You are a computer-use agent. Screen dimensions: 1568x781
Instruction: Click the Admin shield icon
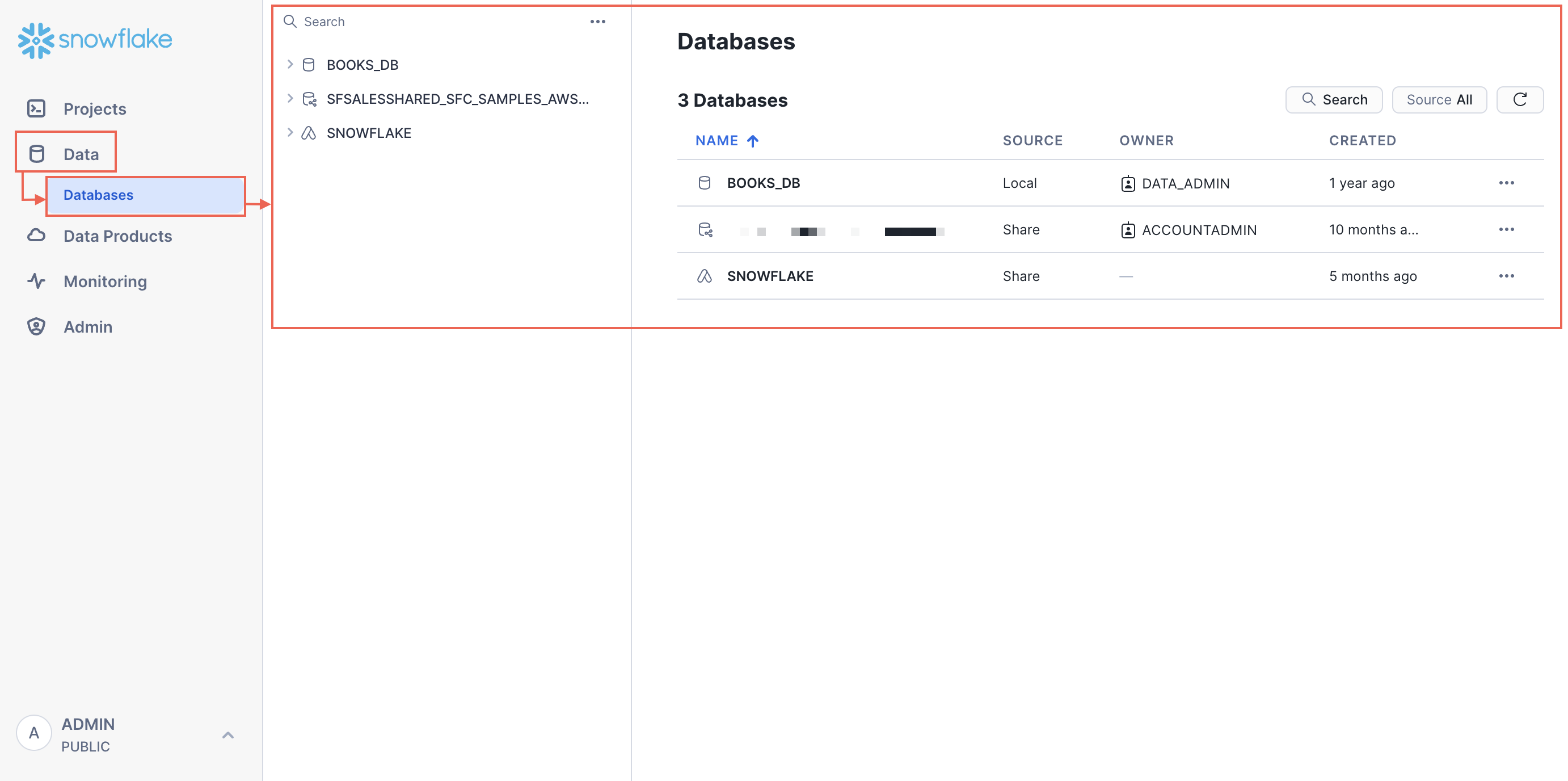[x=36, y=326]
